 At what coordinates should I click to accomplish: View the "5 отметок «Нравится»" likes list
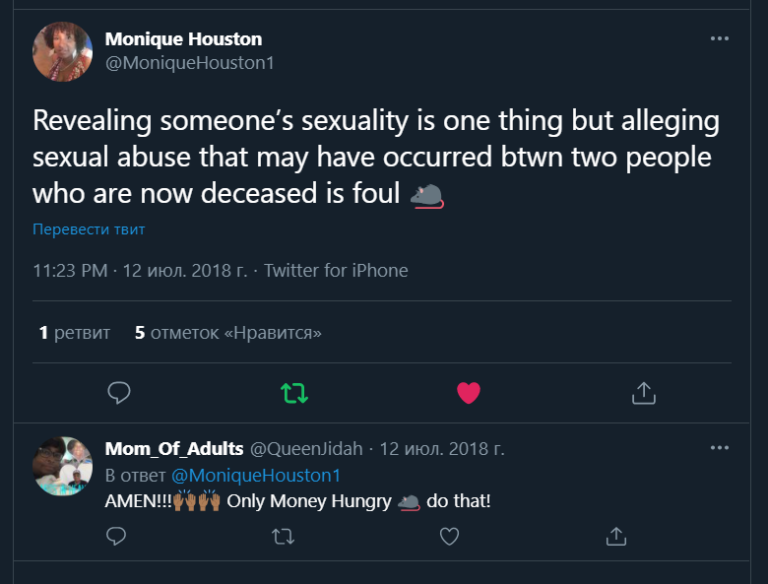tap(228, 332)
